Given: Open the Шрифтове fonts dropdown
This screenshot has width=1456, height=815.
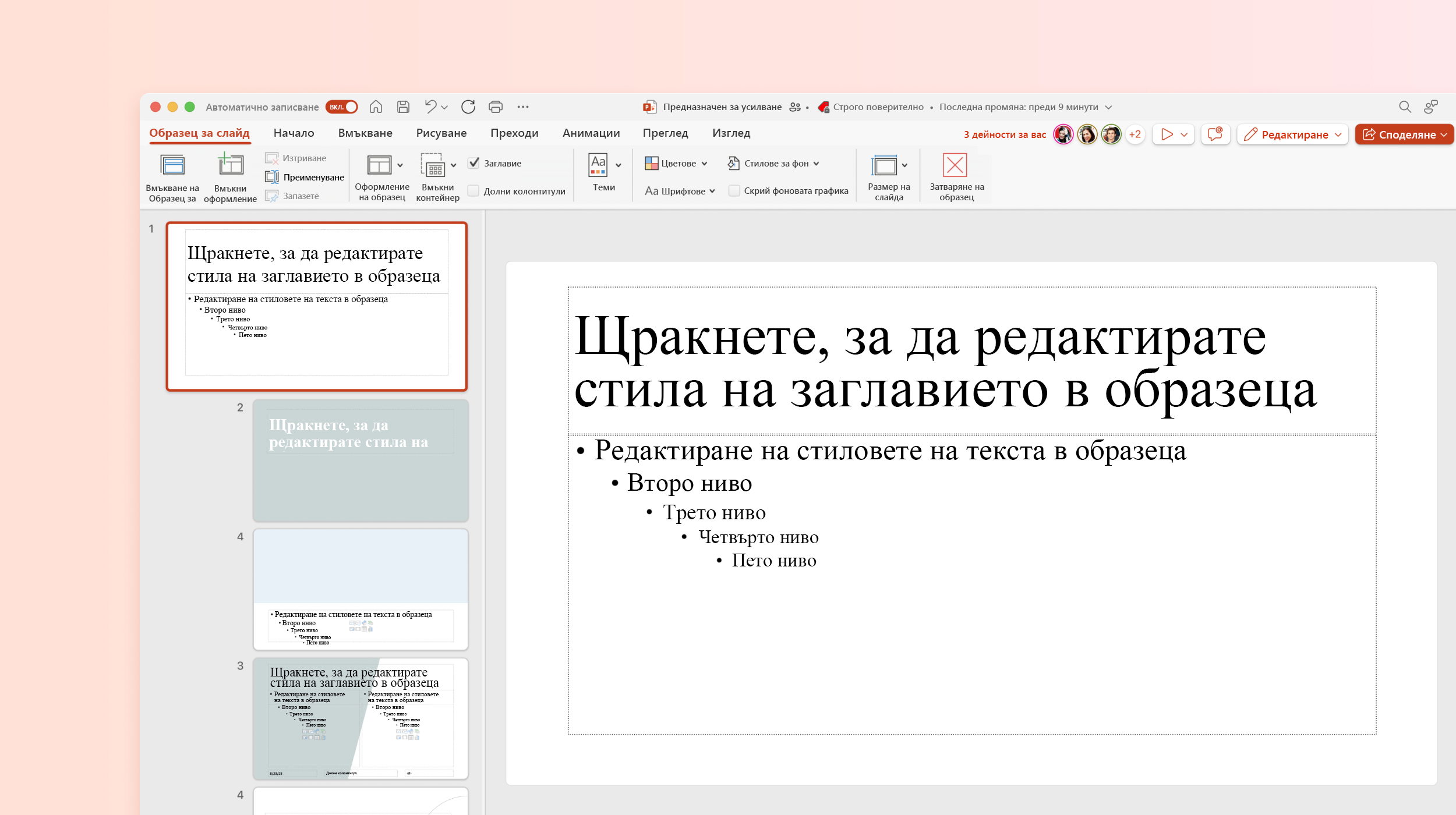Looking at the screenshot, I should click(680, 191).
